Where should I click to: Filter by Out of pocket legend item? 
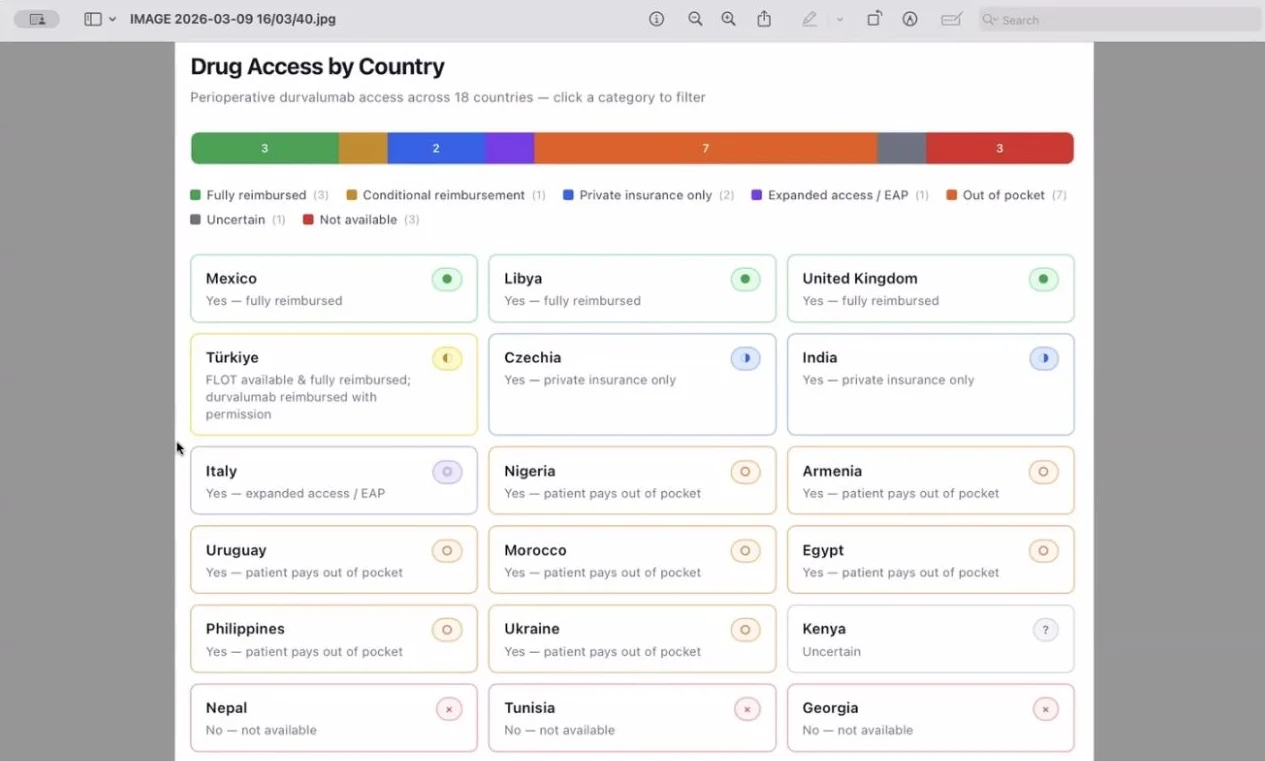click(x=1003, y=195)
